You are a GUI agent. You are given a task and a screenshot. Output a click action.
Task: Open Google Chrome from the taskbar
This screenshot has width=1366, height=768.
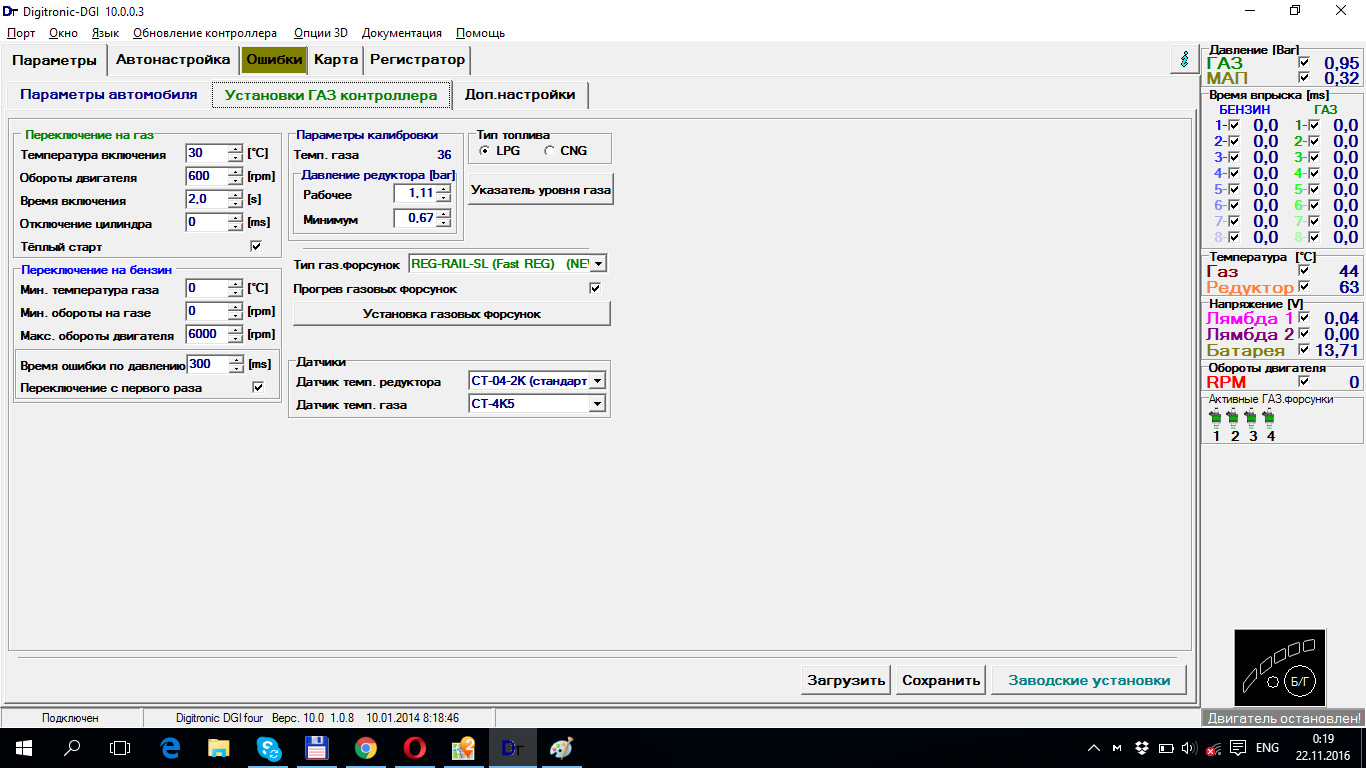[x=366, y=747]
